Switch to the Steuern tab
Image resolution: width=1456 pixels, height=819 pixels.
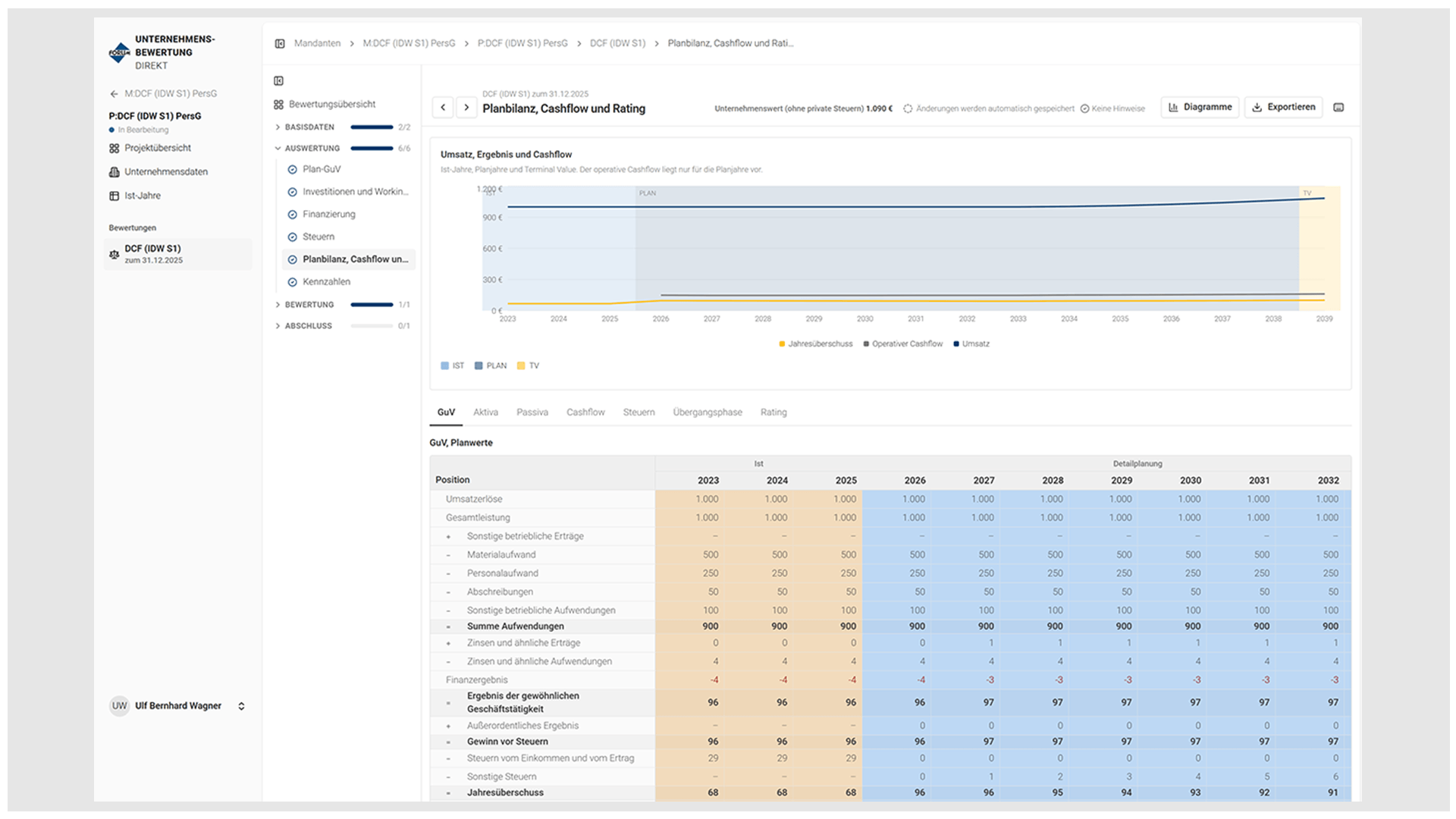[639, 412]
